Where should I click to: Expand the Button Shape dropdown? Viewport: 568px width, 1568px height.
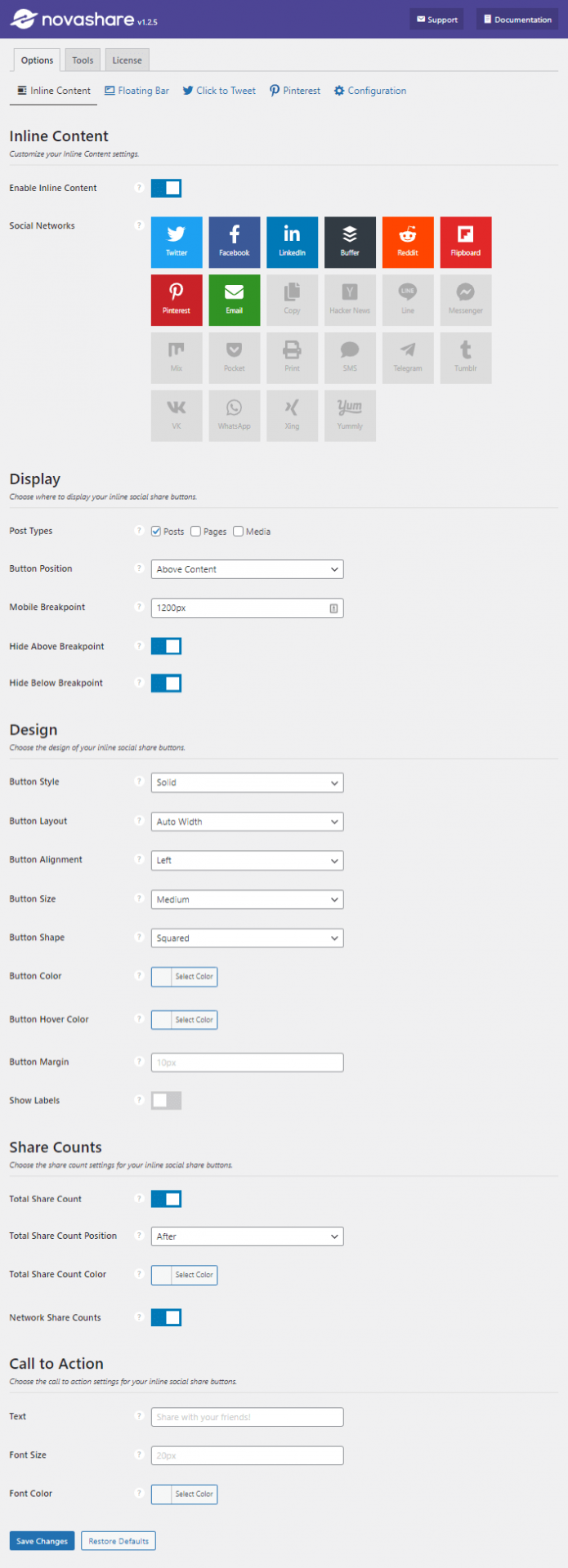click(x=247, y=938)
